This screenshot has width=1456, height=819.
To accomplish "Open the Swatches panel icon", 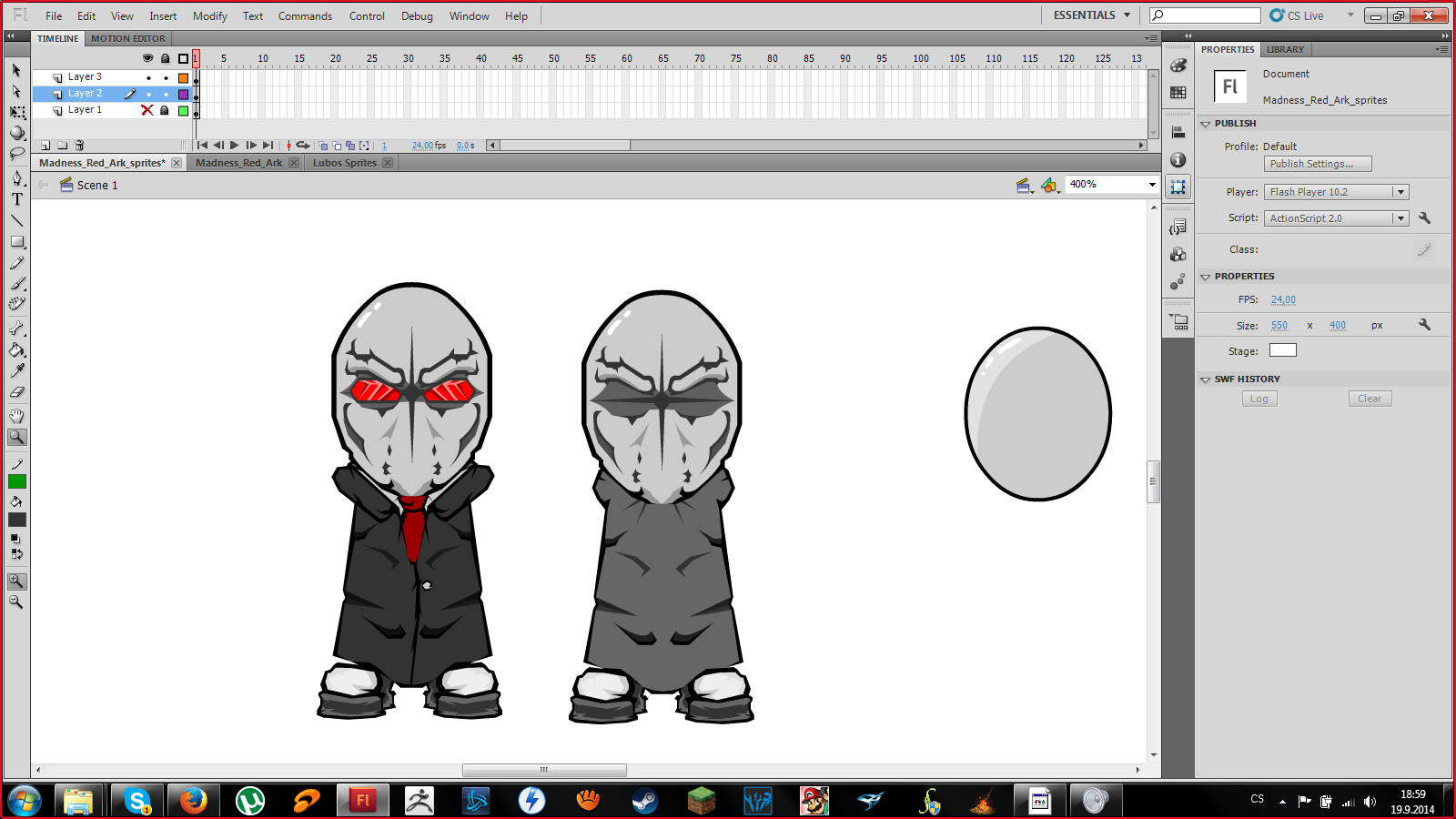I will (x=1178, y=93).
